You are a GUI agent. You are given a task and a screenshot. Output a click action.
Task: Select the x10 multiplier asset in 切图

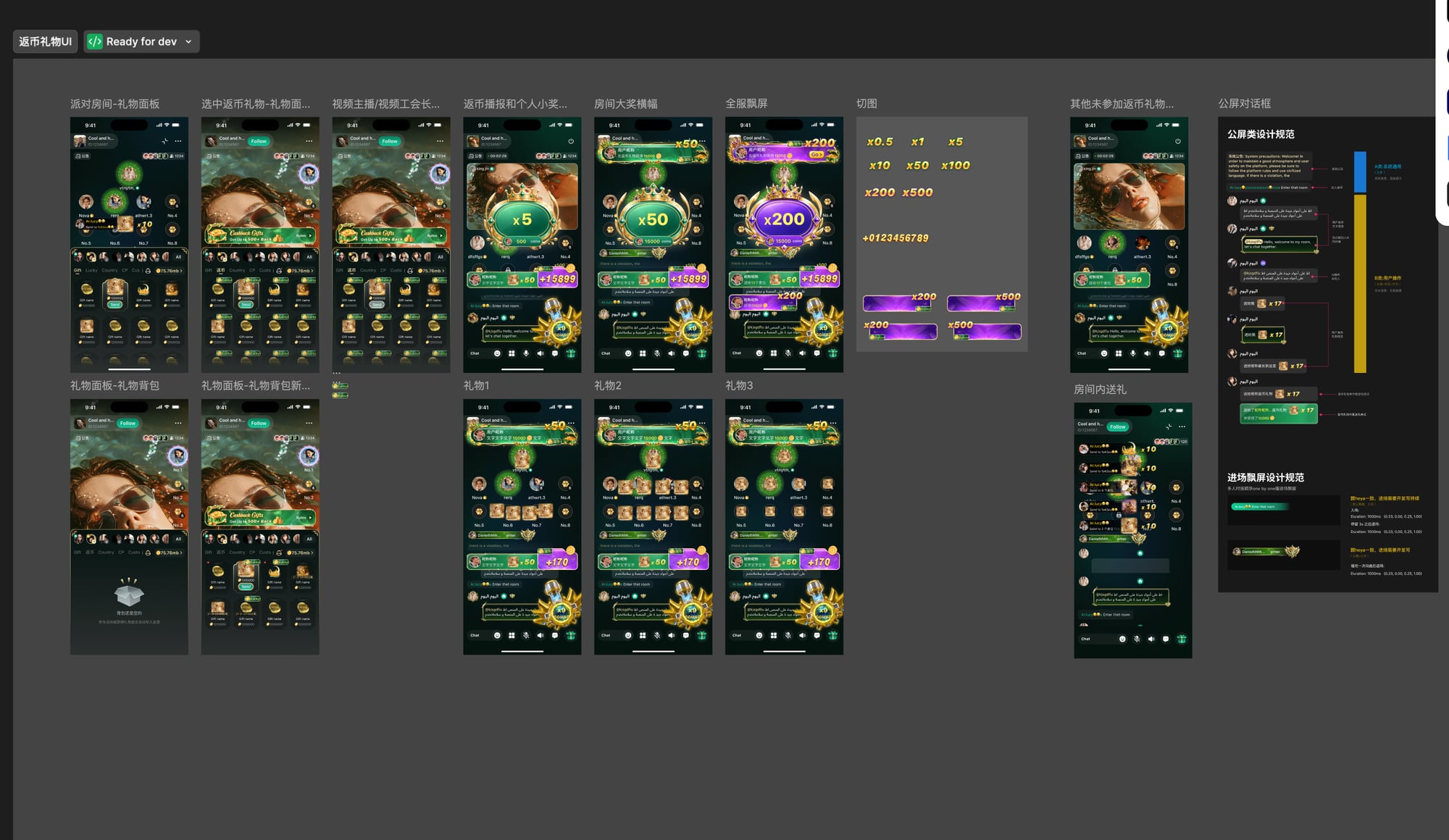click(x=880, y=166)
